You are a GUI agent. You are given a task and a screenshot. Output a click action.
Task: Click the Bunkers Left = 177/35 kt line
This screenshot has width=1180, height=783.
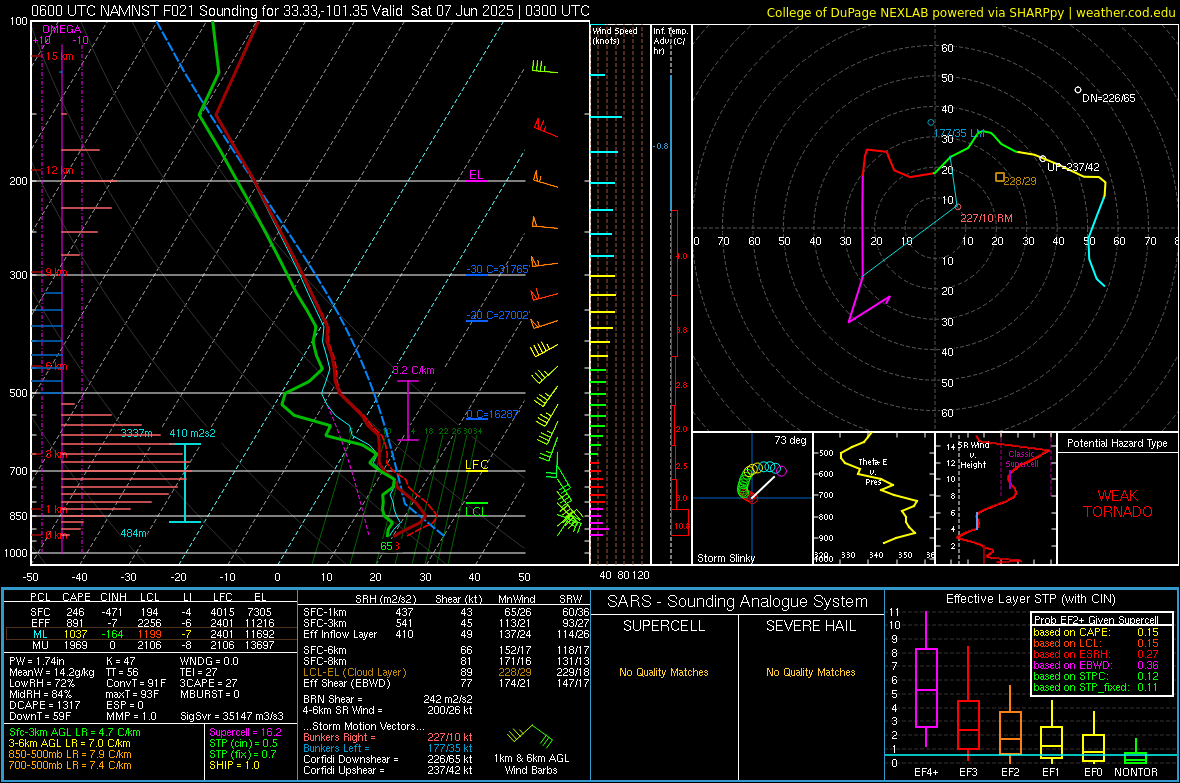pos(388,748)
